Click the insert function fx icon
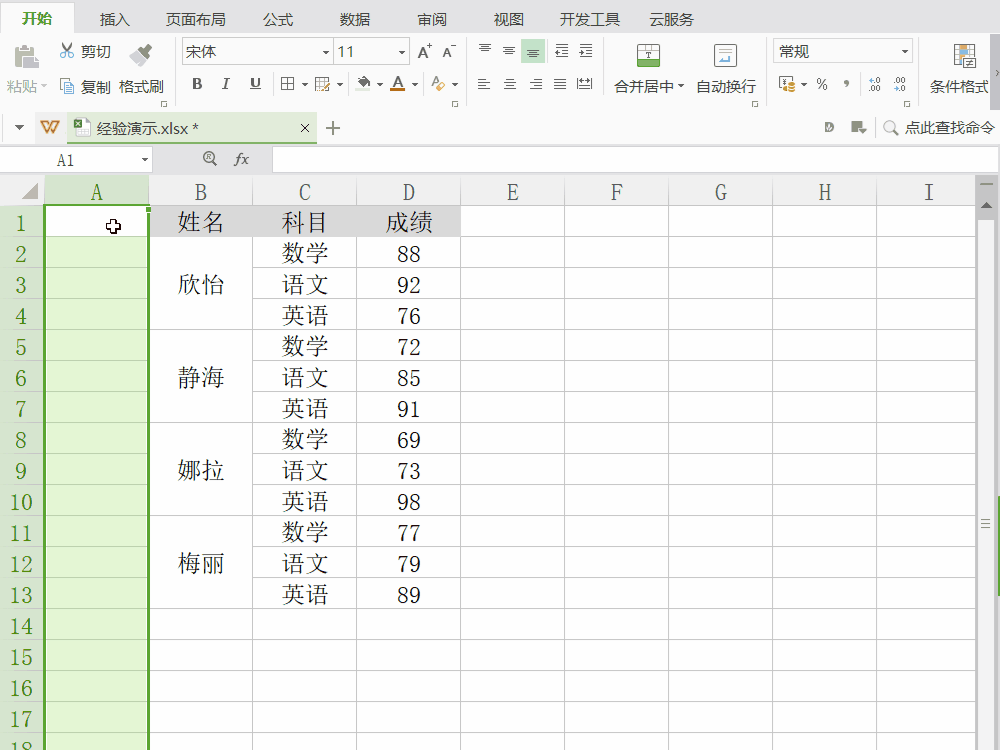This screenshot has width=1000, height=750. (241, 159)
